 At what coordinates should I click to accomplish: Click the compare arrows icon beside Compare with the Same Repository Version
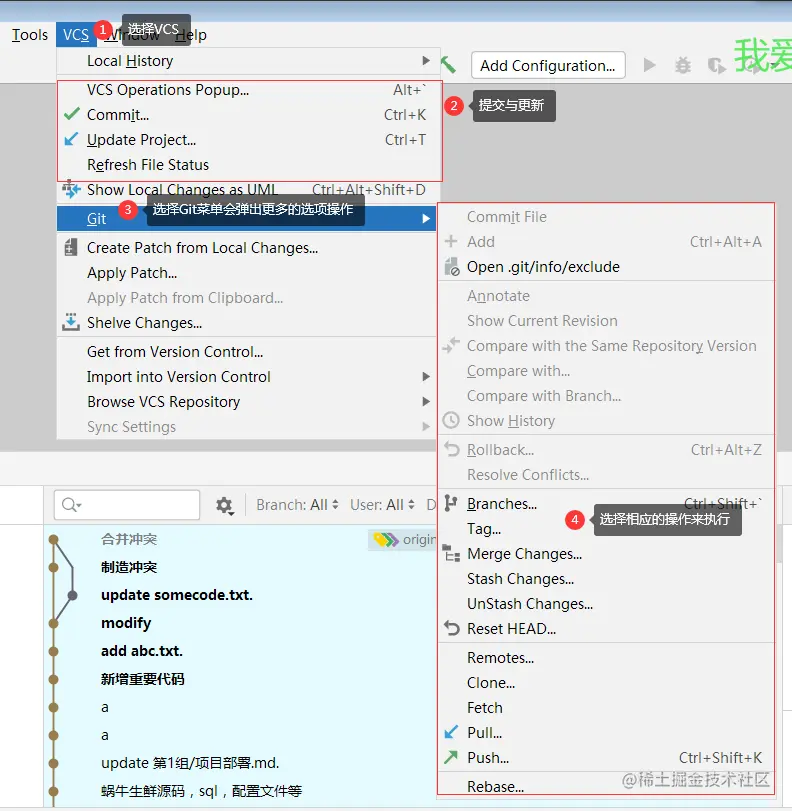coord(451,345)
